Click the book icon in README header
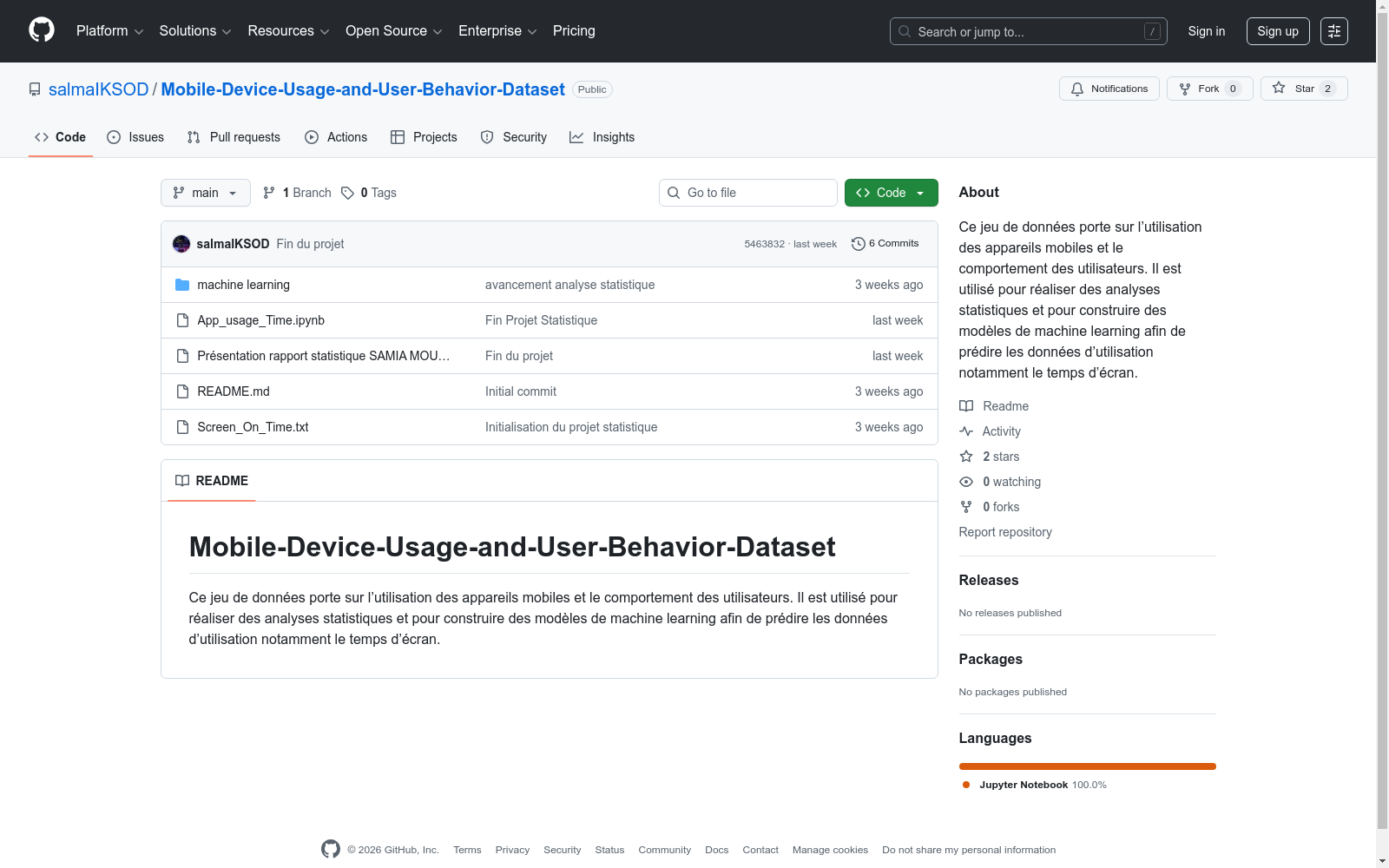This screenshot has width=1389, height=868. click(182, 481)
